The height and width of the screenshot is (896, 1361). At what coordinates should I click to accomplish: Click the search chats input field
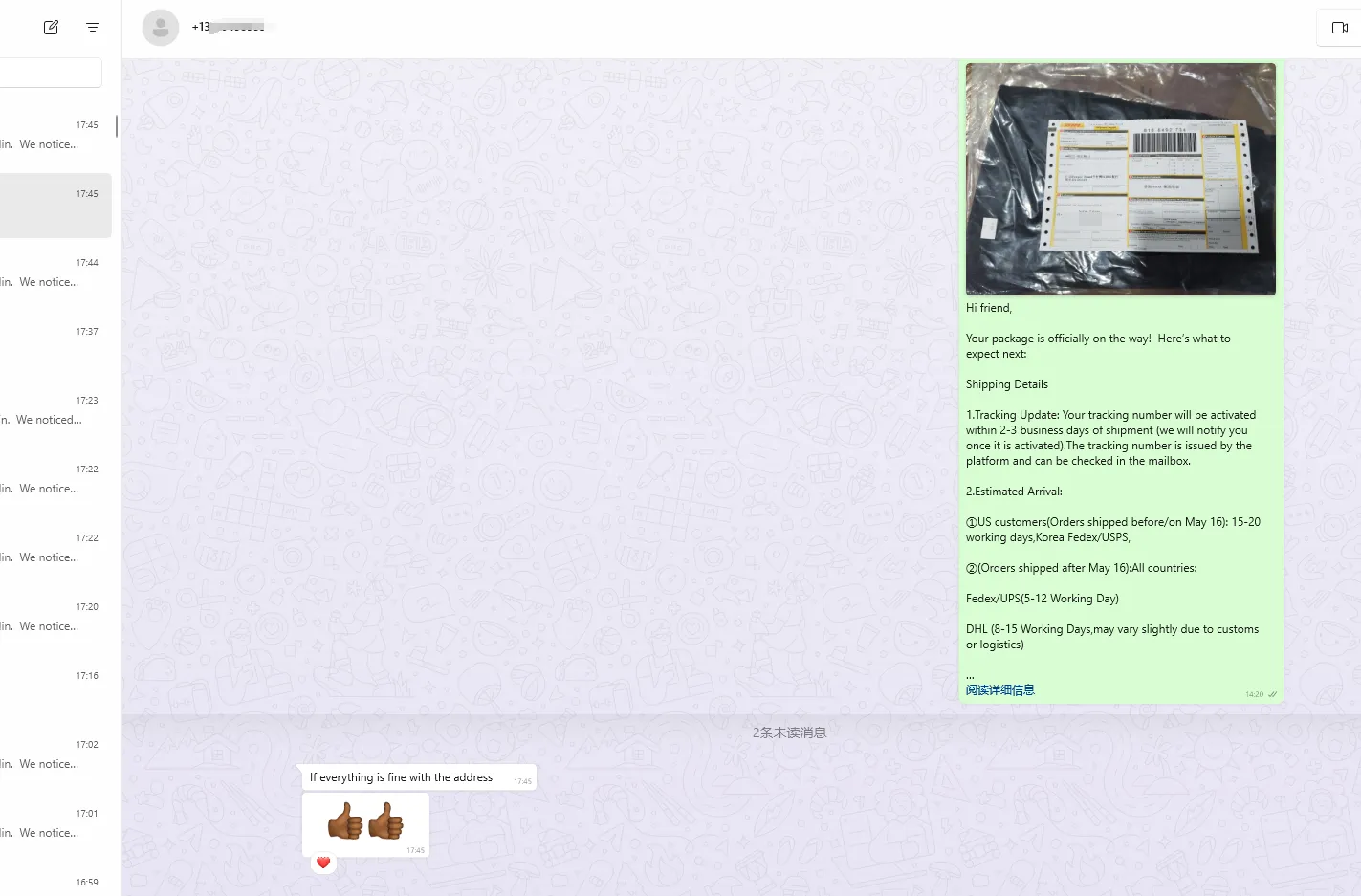click(x=51, y=73)
